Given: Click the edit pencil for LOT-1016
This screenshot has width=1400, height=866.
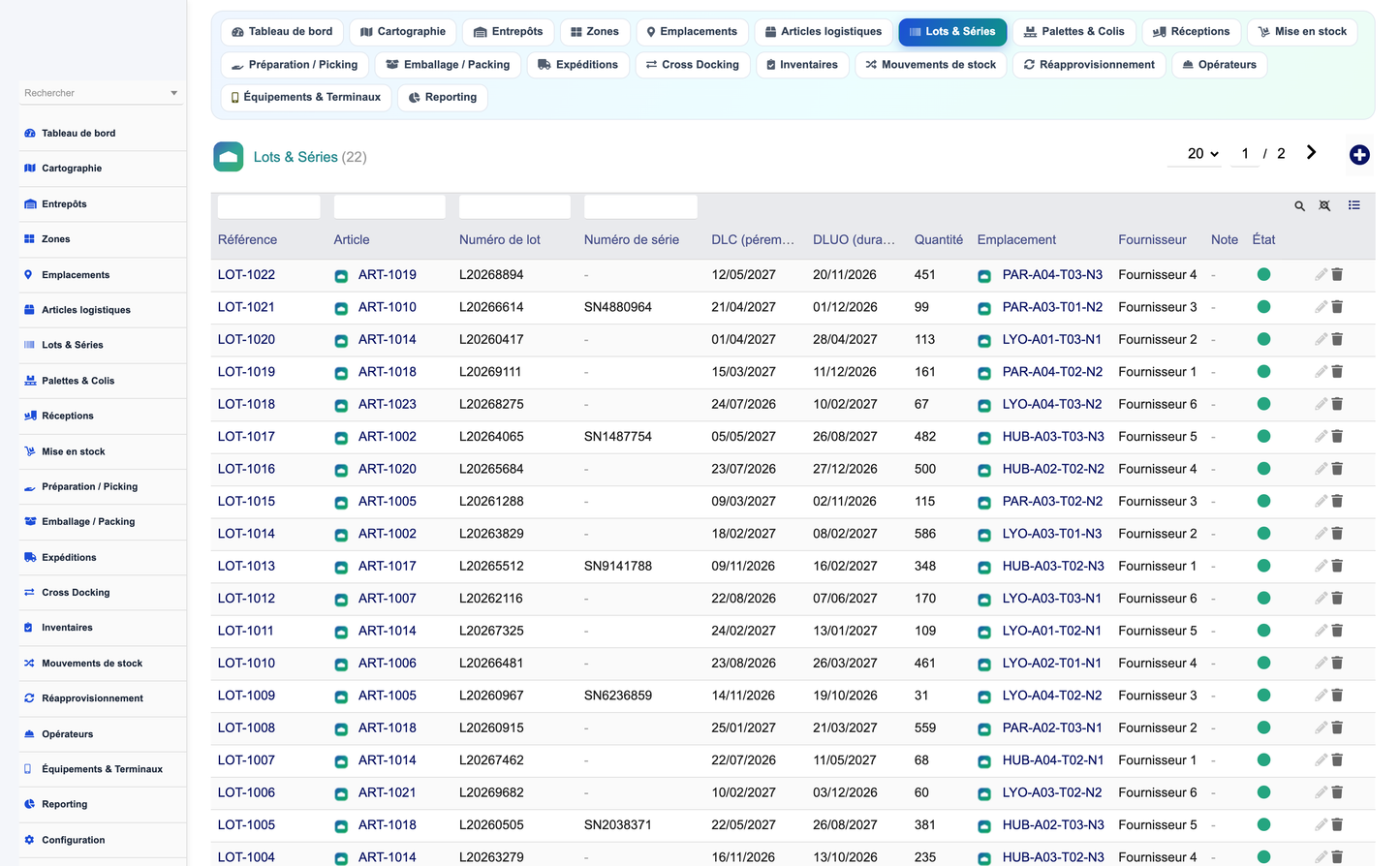Looking at the screenshot, I should 1321,469.
